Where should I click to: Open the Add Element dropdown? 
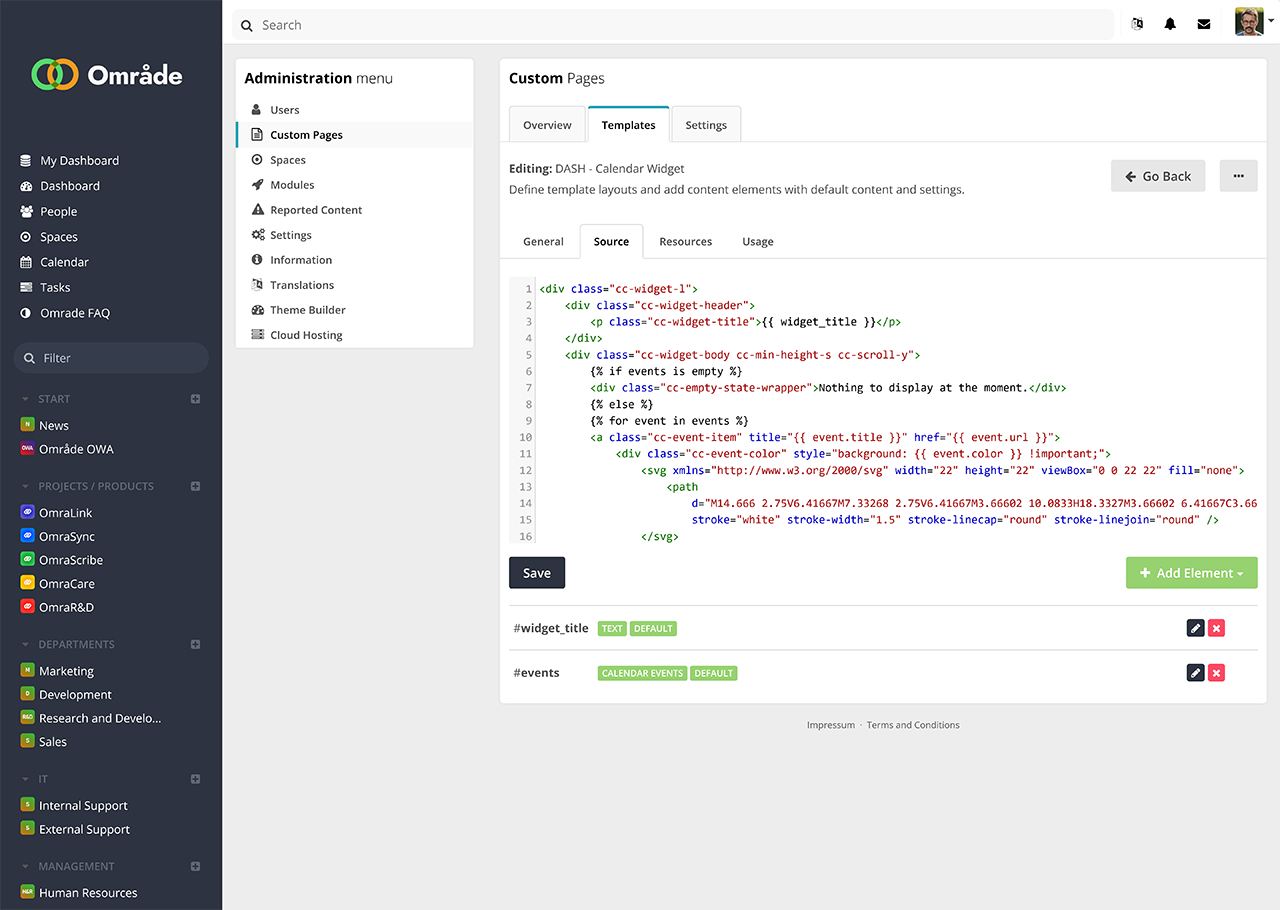pyautogui.click(x=1191, y=573)
